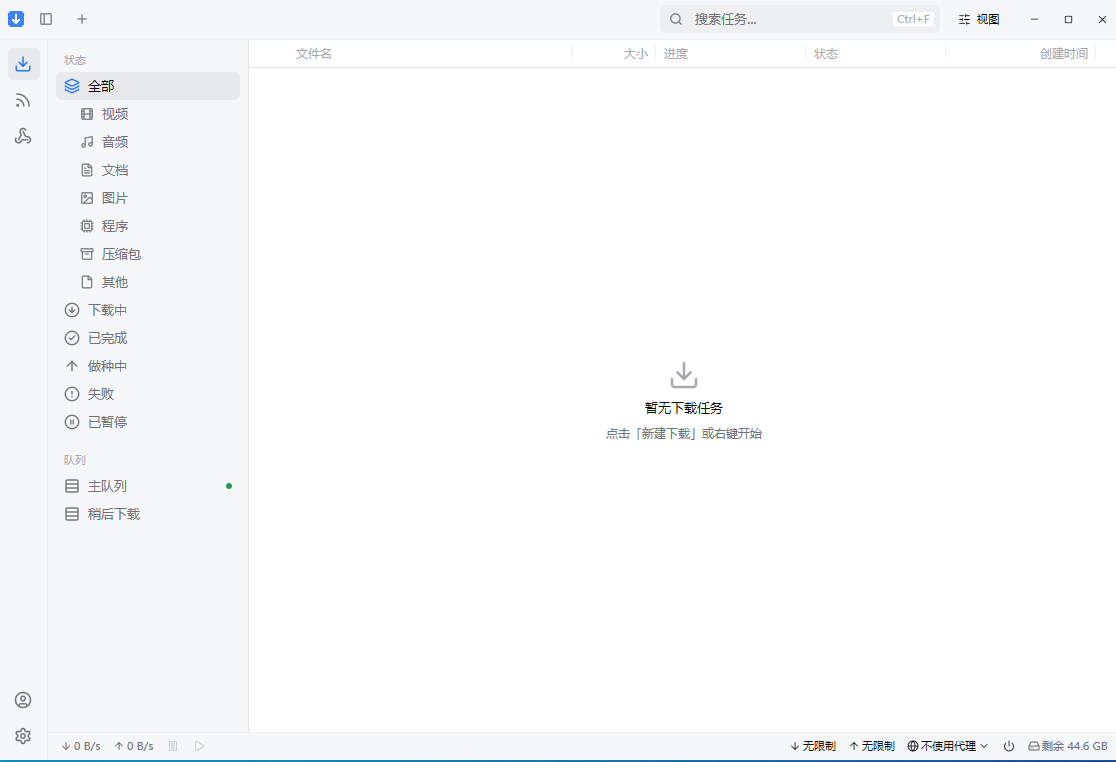
Task: Filter by 其他 category
Action: 148,282
